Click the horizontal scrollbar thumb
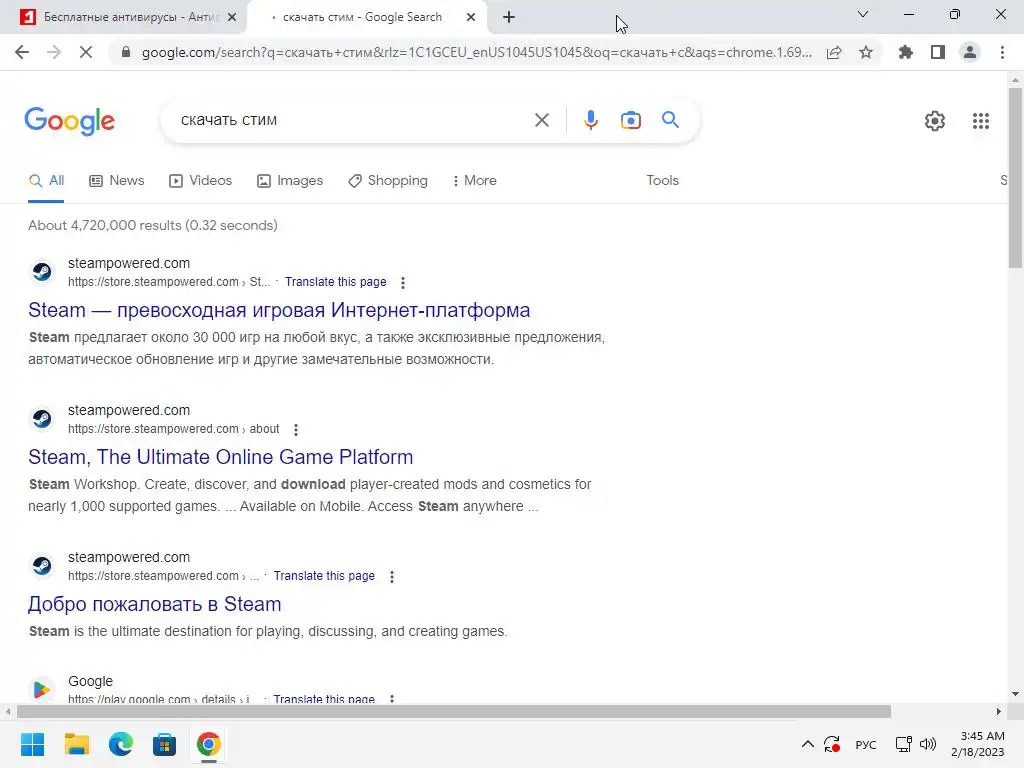This screenshot has height=768, width=1024. coord(454,711)
